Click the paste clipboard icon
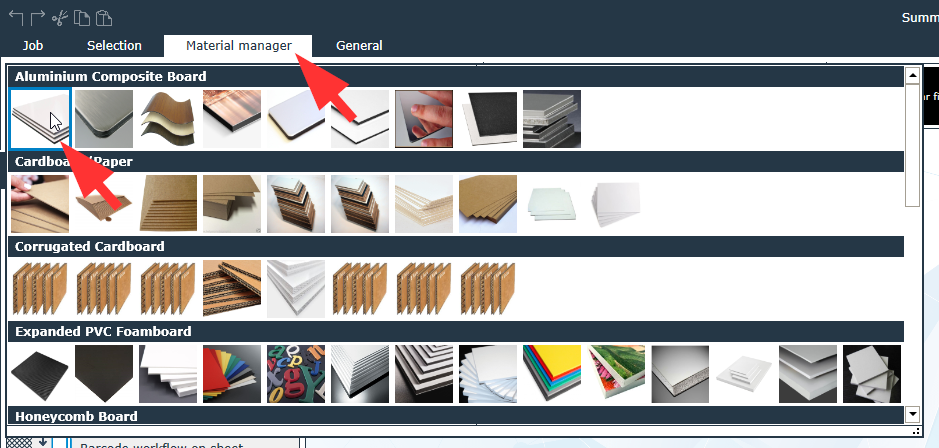The image size is (939, 448). (x=104, y=18)
